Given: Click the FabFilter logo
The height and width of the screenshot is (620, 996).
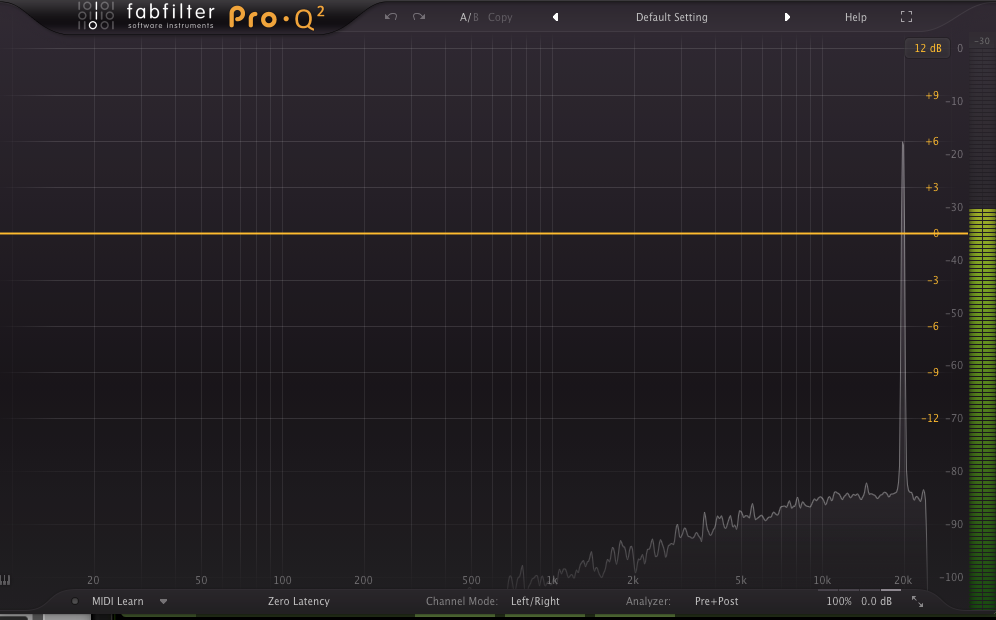Looking at the screenshot, I should click(146, 16).
